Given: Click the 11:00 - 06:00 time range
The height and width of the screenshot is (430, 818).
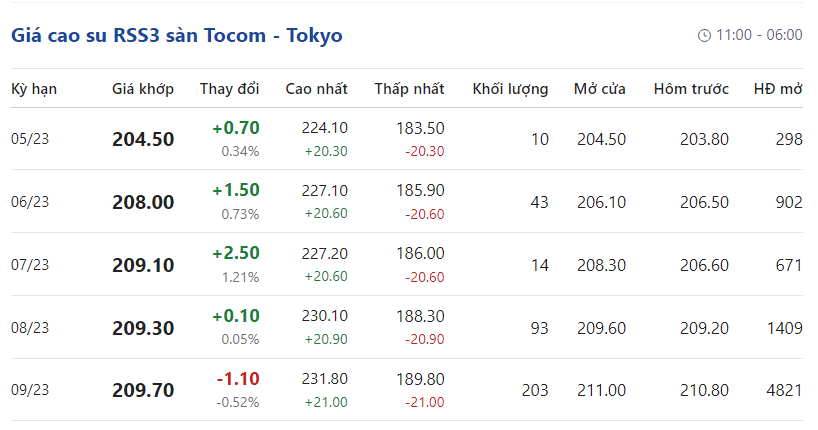Looking at the screenshot, I should click(x=759, y=35).
